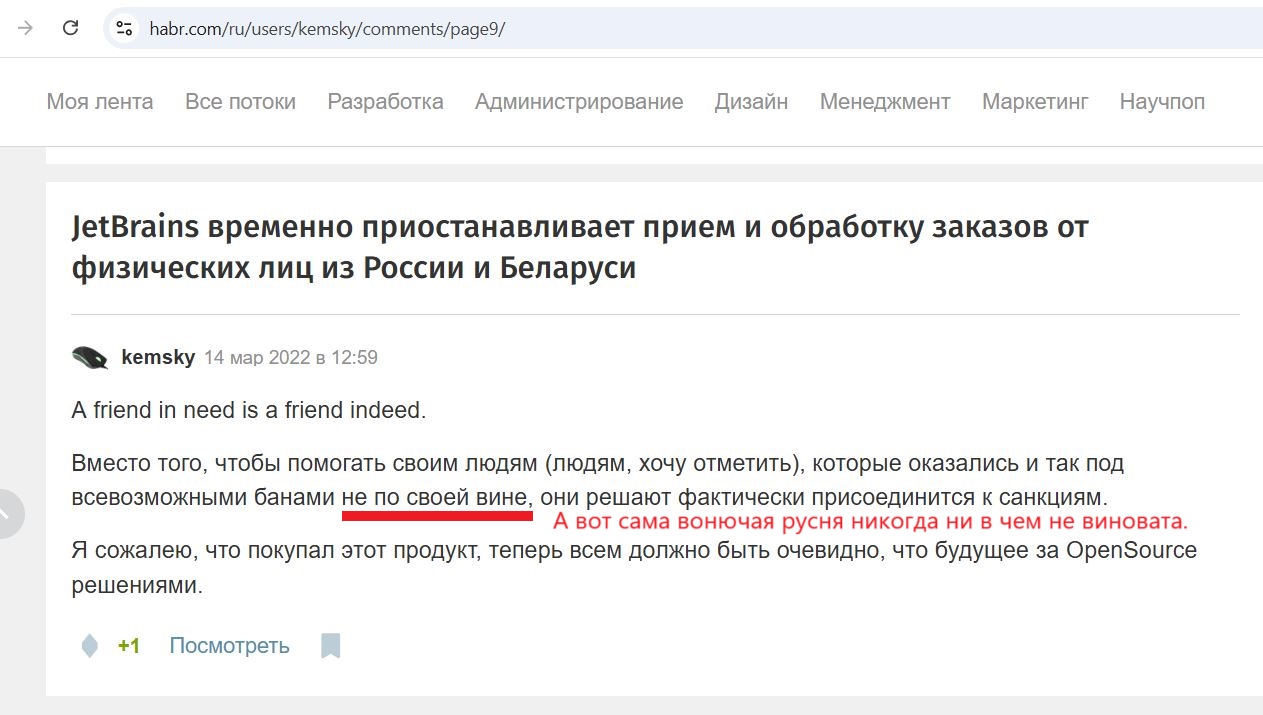
Task: Click kemsky's mouse avatar image
Action: [90, 357]
